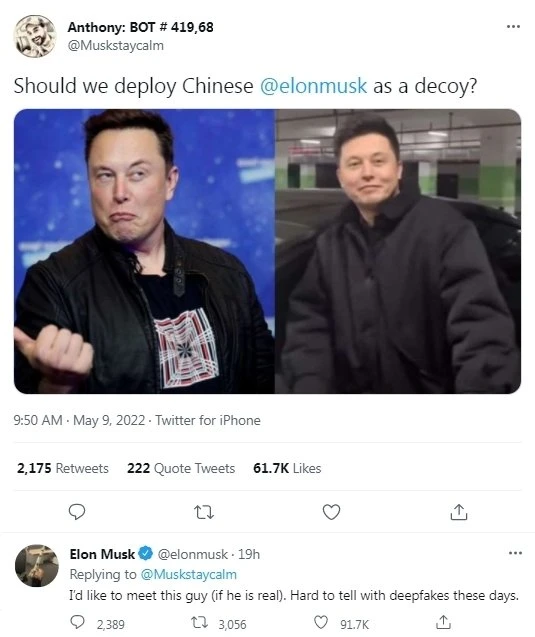Open the @elonmusk mention in the tweet text

[x=313, y=86]
